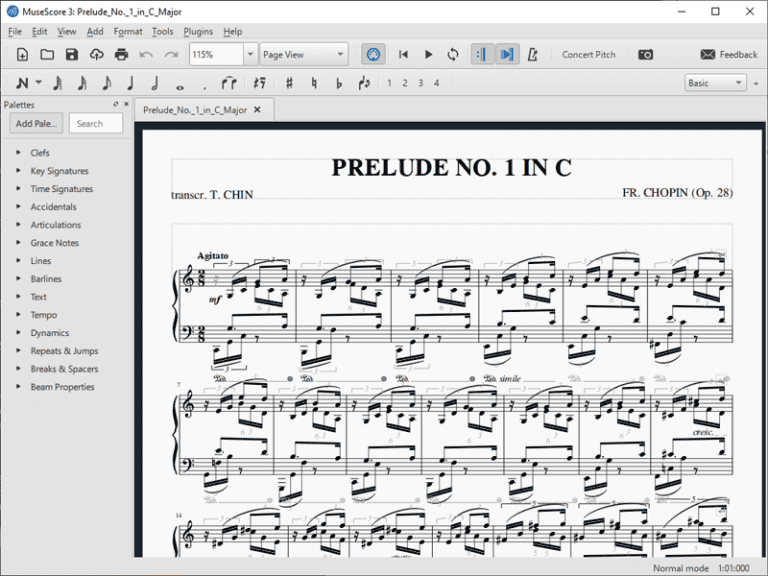Create a new score with the New icon
768x576 pixels.
[22, 54]
